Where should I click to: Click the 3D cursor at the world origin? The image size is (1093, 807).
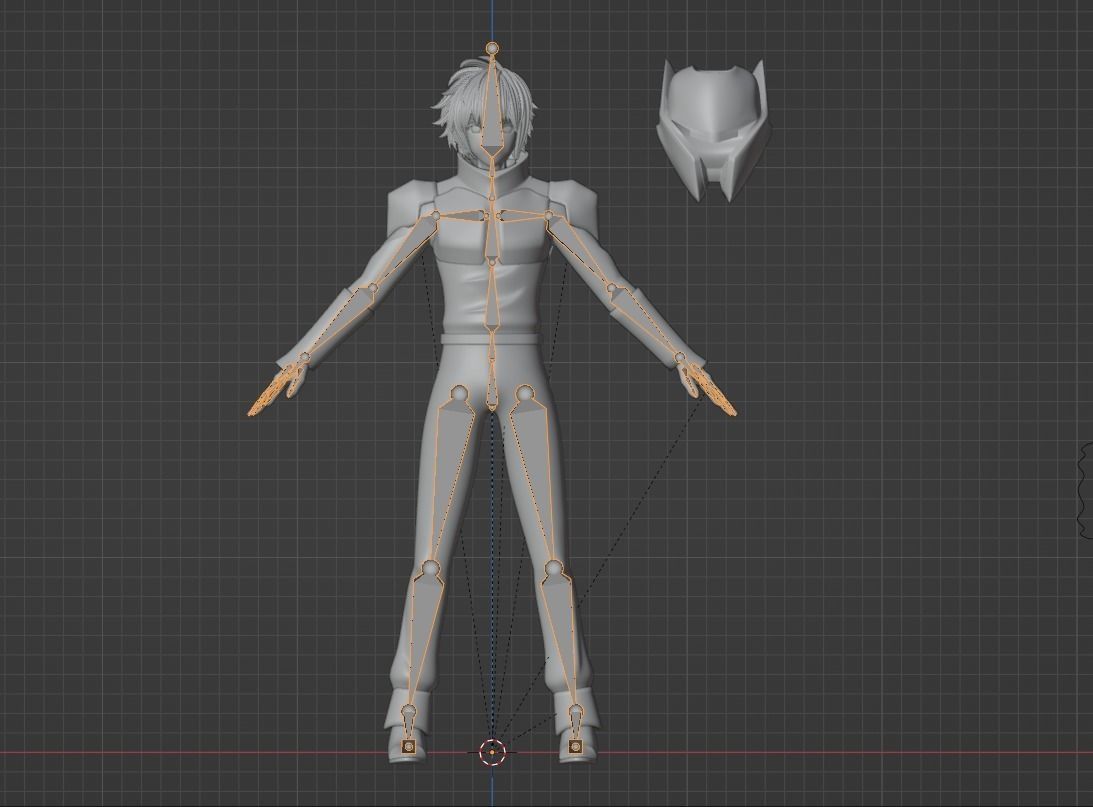(x=492, y=752)
